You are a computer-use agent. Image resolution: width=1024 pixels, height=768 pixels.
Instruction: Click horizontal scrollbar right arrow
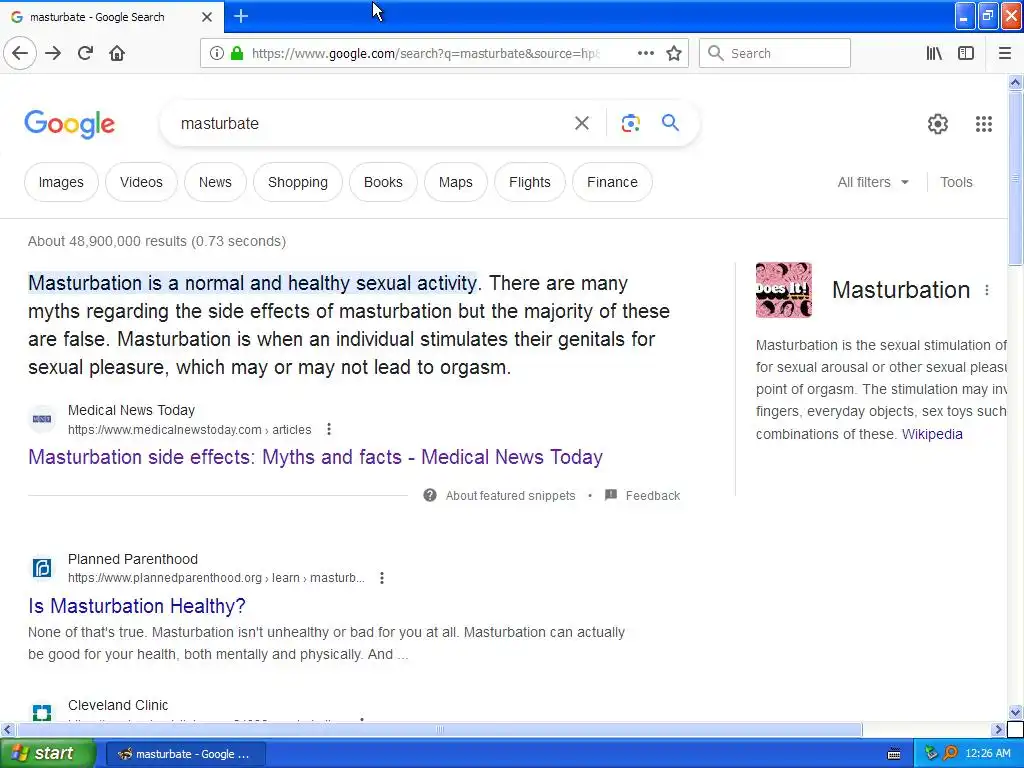coord(998,729)
